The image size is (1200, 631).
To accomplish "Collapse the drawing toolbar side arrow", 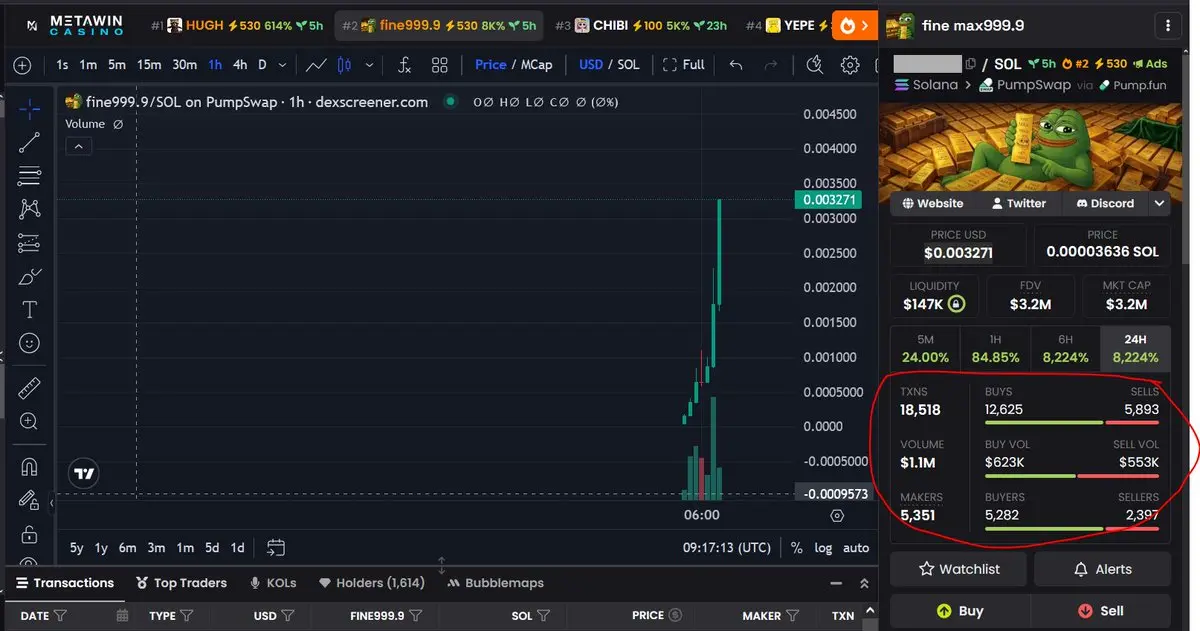I will [x=52, y=503].
